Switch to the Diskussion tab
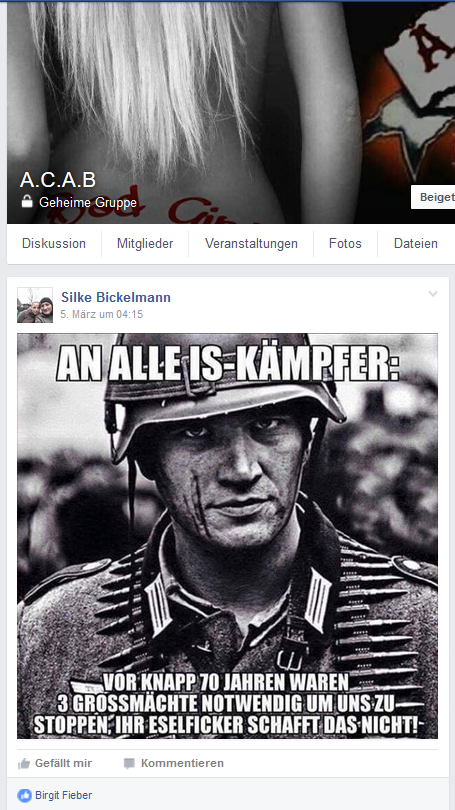This screenshot has height=810, width=455. click(x=54, y=243)
